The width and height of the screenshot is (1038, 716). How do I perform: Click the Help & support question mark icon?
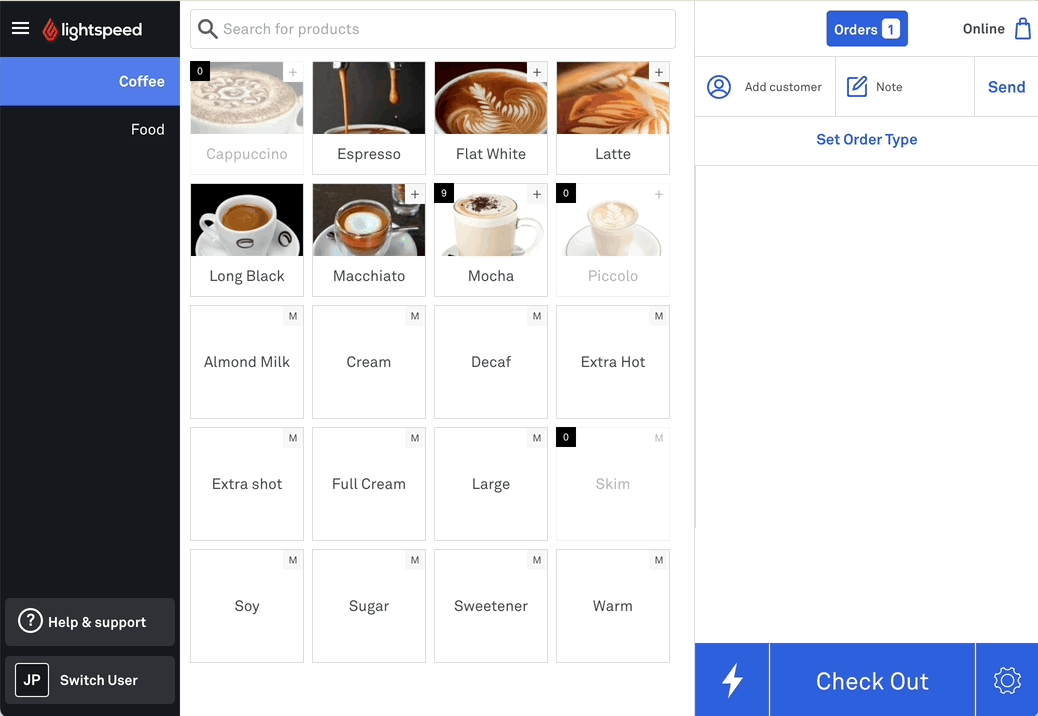tap(30, 622)
